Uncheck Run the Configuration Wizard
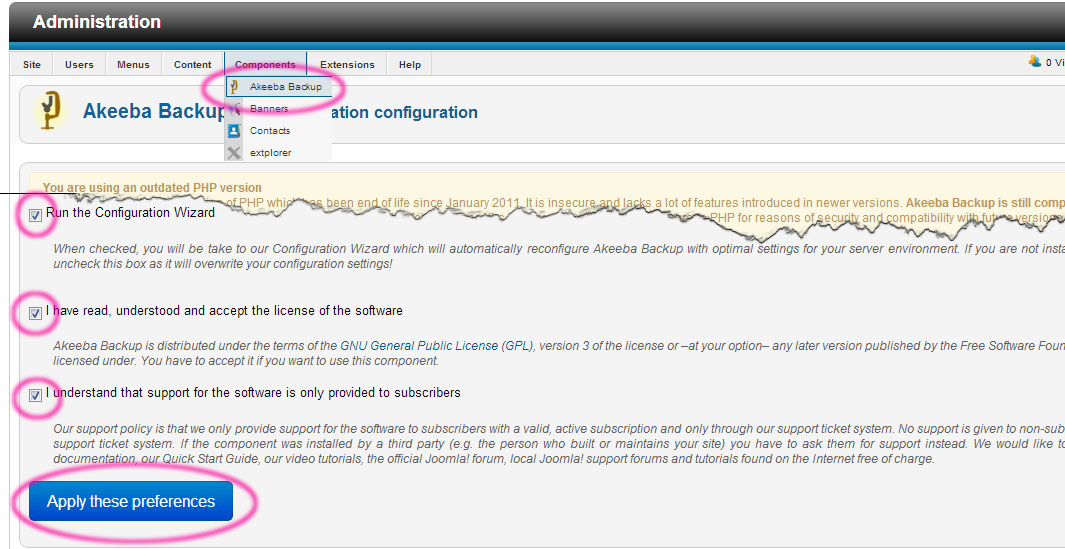Image resolution: width=1065 pixels, height=549 pixels. tap(36, 215)
